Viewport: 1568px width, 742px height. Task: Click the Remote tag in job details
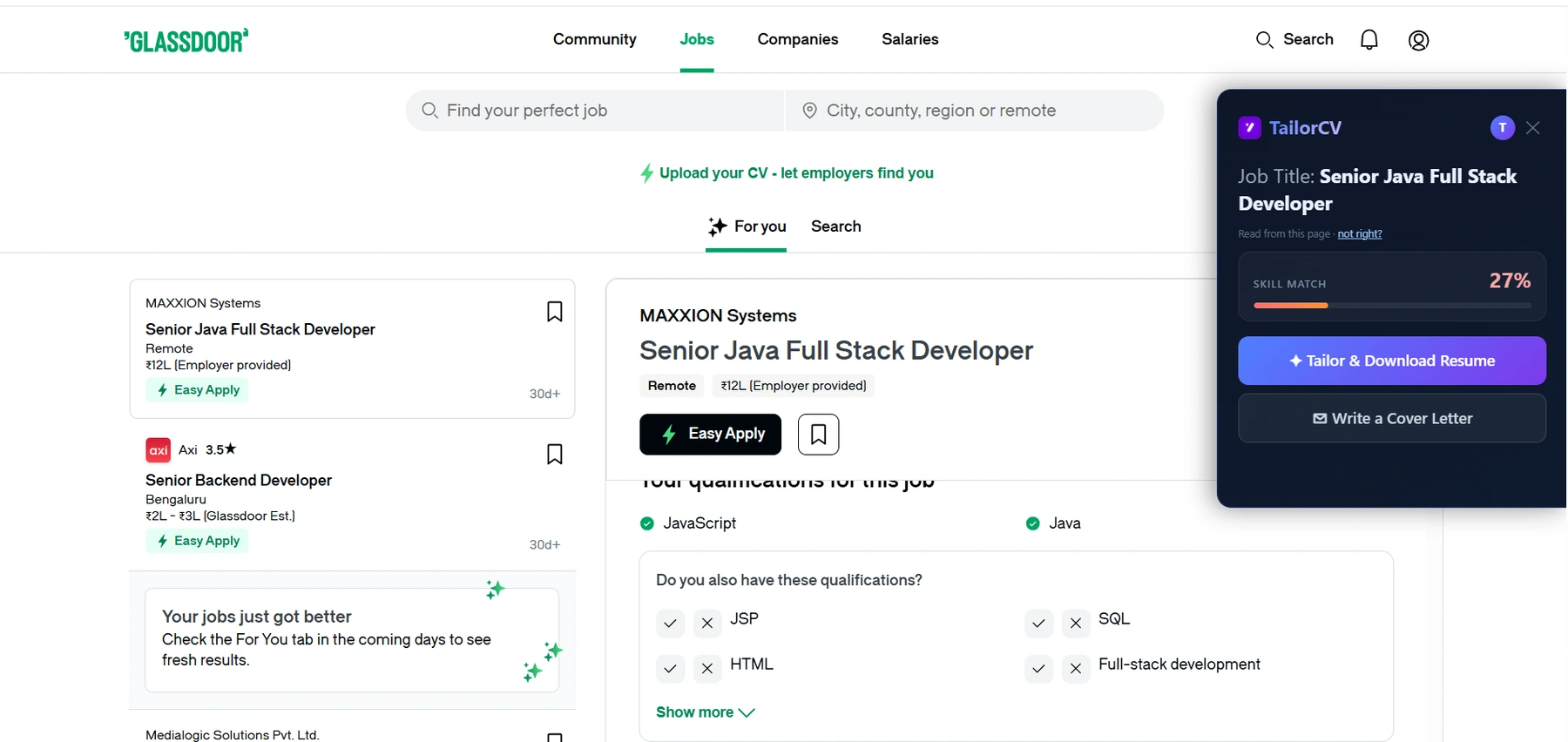[672, 386]
